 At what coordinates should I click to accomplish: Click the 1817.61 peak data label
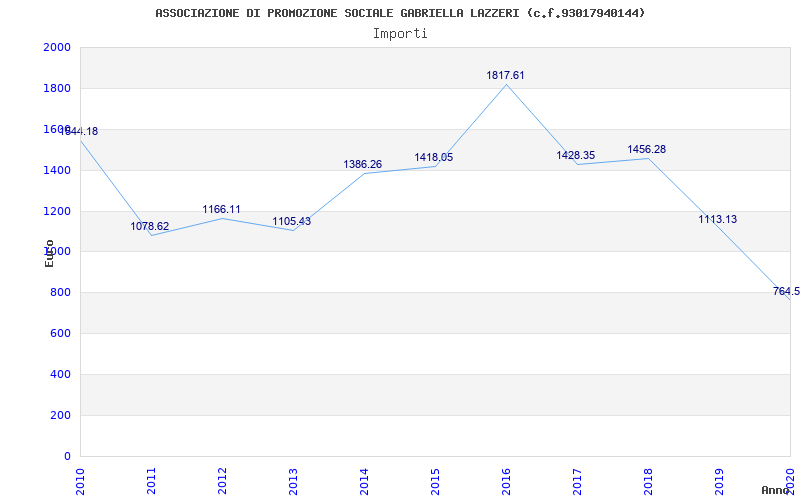click(x=505, y=75)
